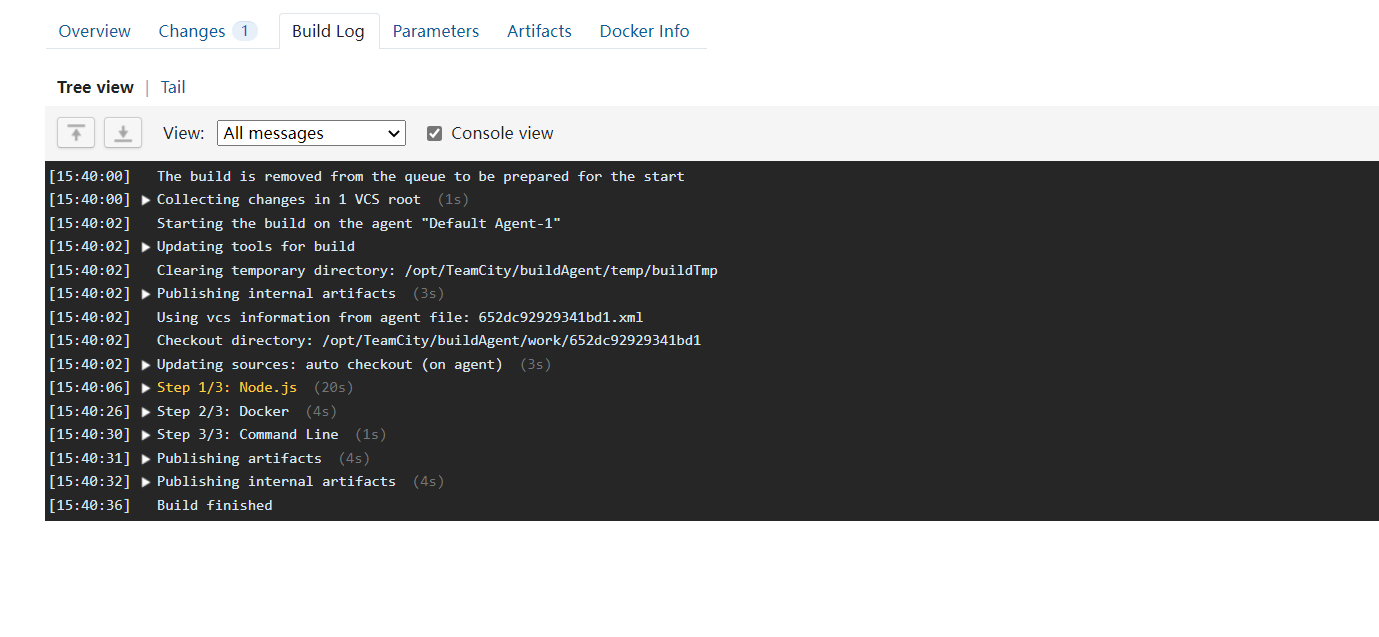
Task: Click the Using vcs information log line
Action: point(400,317)
